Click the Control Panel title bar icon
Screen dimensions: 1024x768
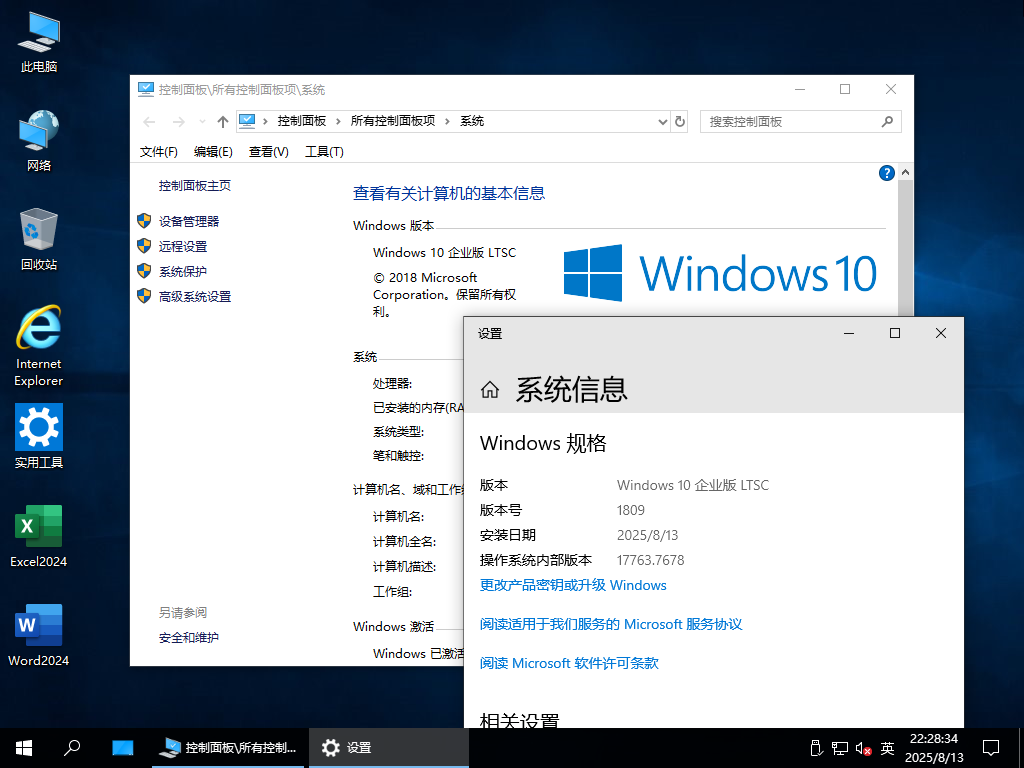pyautogui.click(x=146, y=89)
